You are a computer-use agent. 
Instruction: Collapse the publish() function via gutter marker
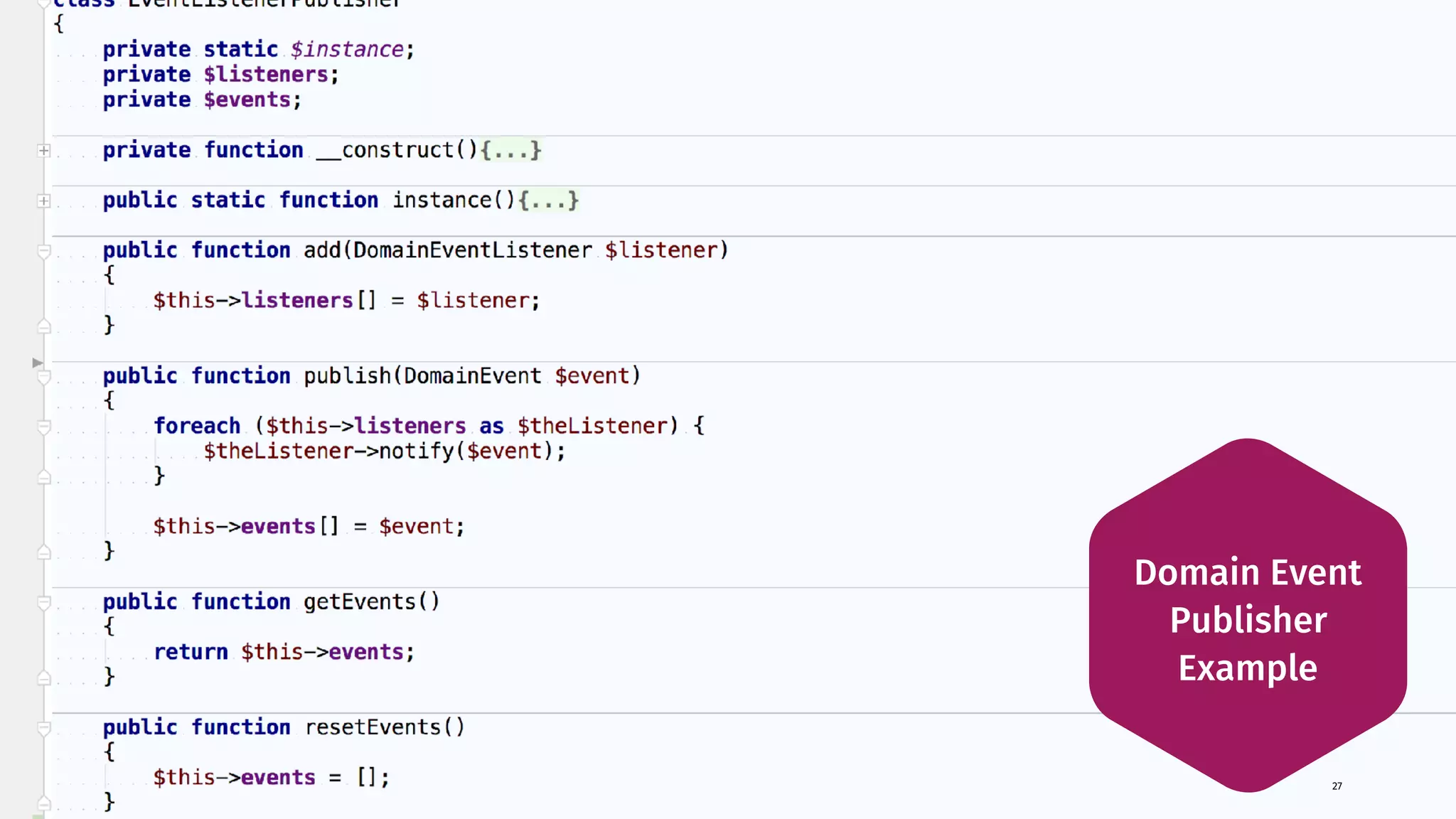43,378
